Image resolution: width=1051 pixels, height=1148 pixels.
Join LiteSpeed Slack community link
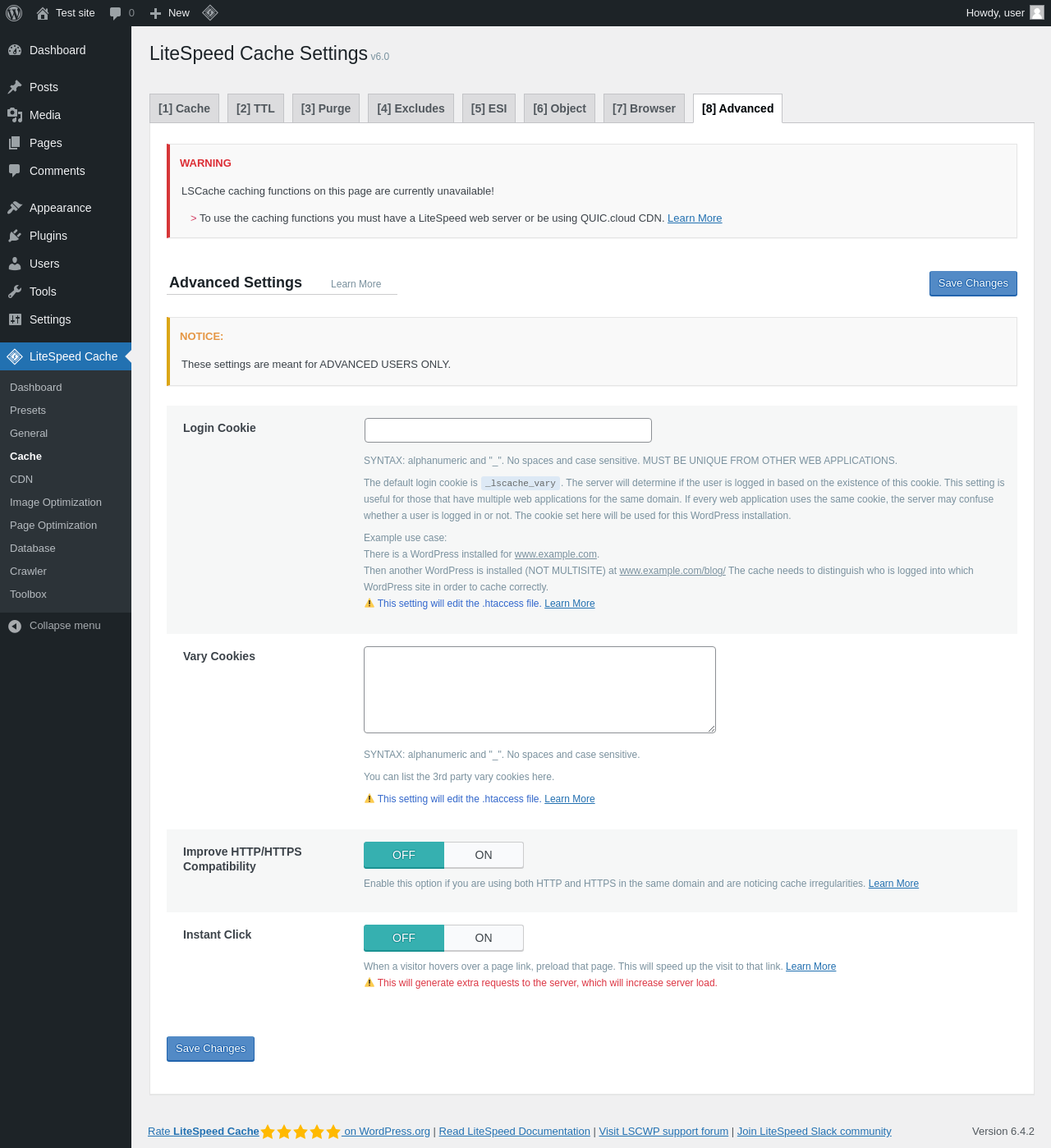(x=814, y=1132)
